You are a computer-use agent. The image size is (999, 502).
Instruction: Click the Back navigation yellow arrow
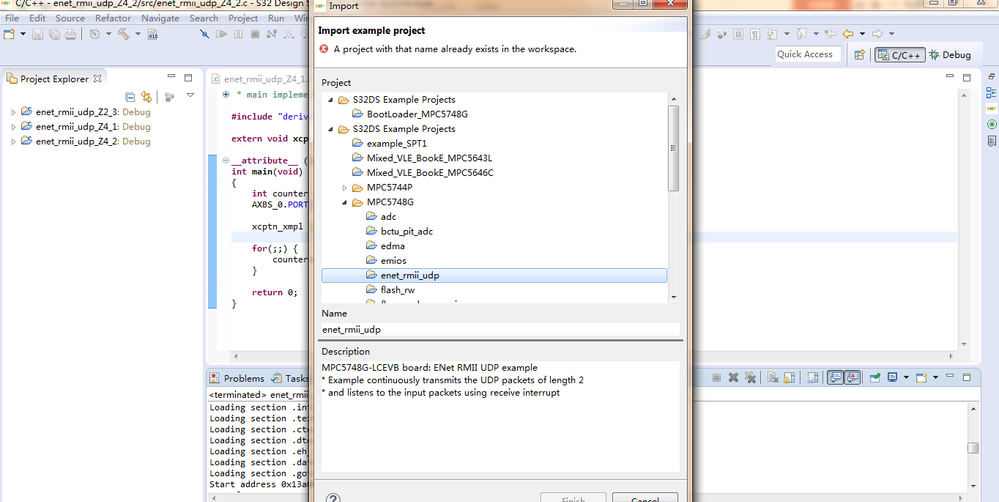pyautogui.click(x=848, y=34)
